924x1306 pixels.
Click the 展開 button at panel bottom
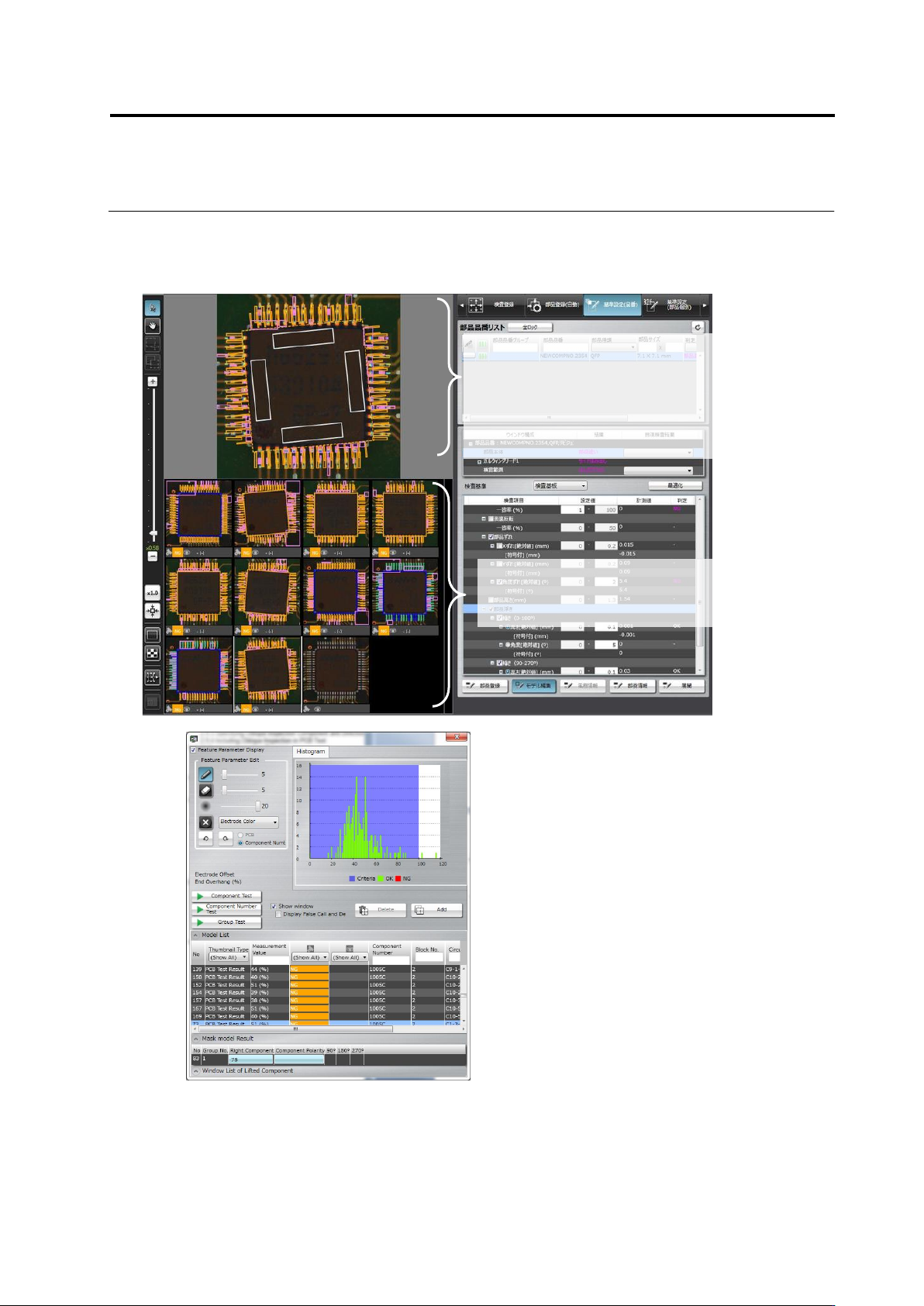pos(681,686)
